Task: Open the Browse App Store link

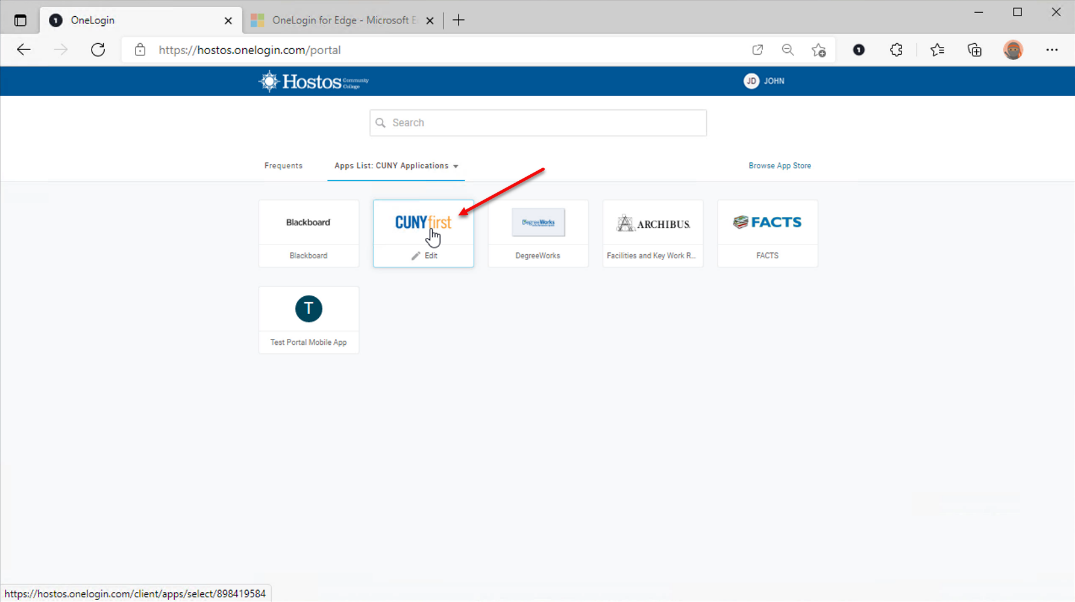Action: [779, 166]
